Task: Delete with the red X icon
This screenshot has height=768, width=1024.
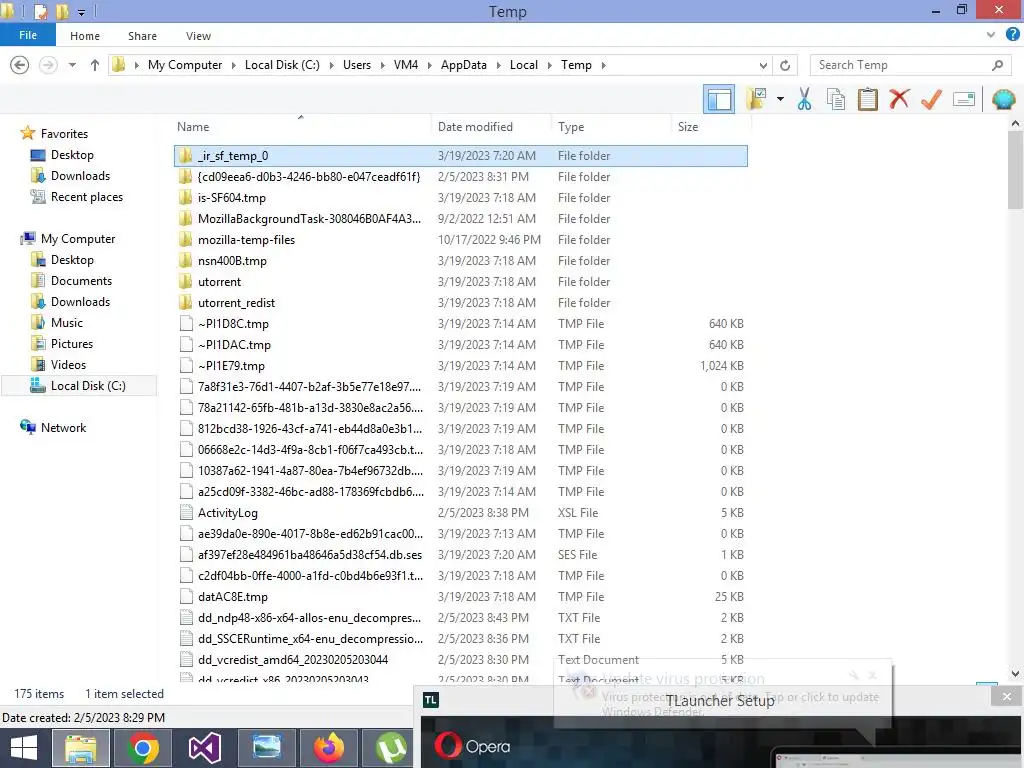Action: (899, 99)
